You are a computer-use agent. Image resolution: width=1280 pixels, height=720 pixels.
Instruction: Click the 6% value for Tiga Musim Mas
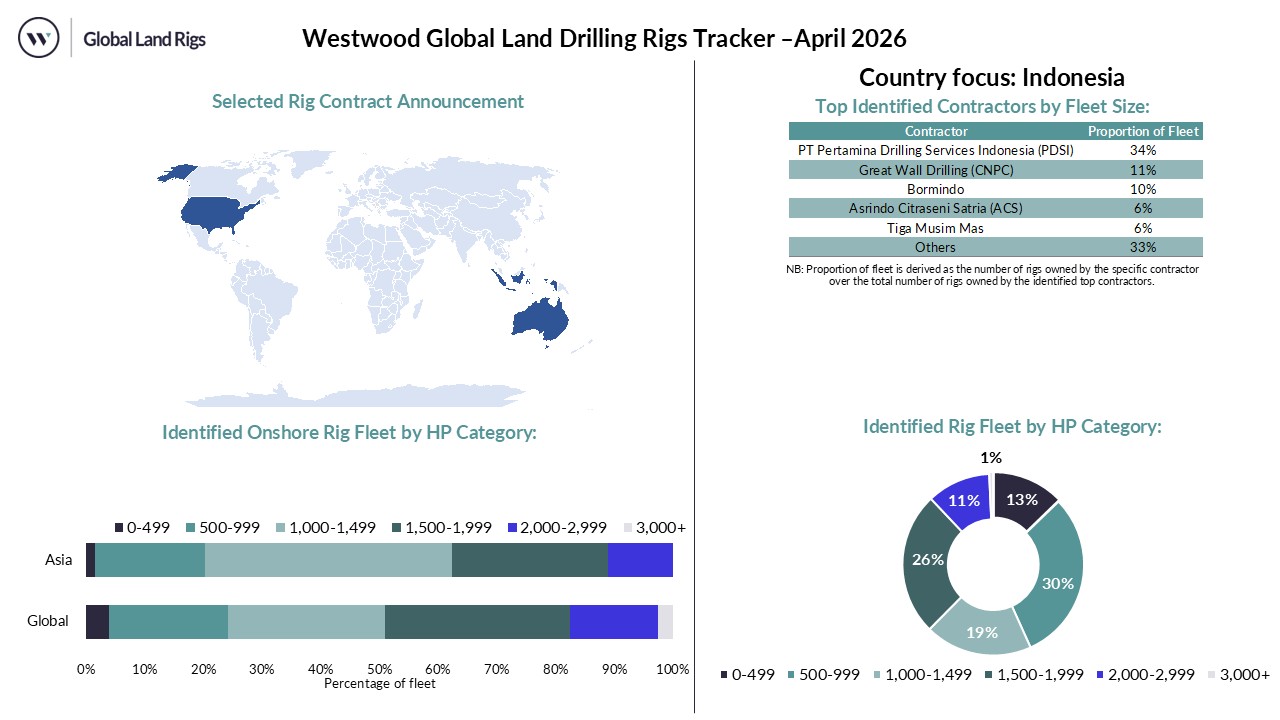(x=1144, y=228)
